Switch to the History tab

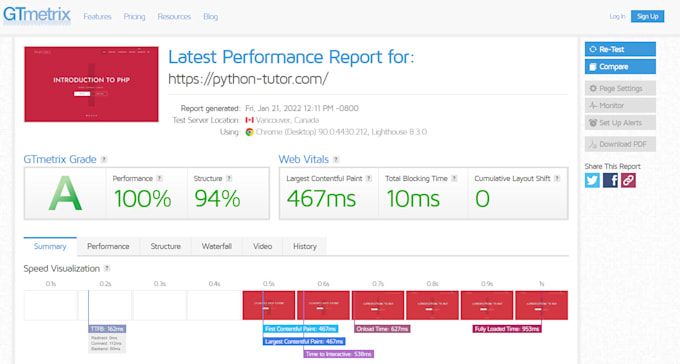[304, 246]
